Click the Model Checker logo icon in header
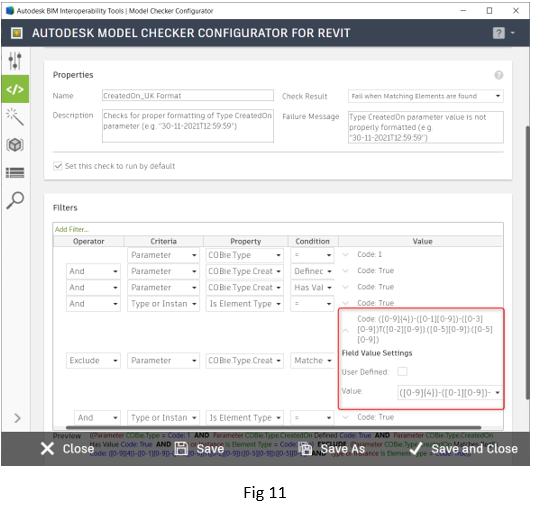The height and width of the screenshot is (508, 535). [x=17, y=33]
